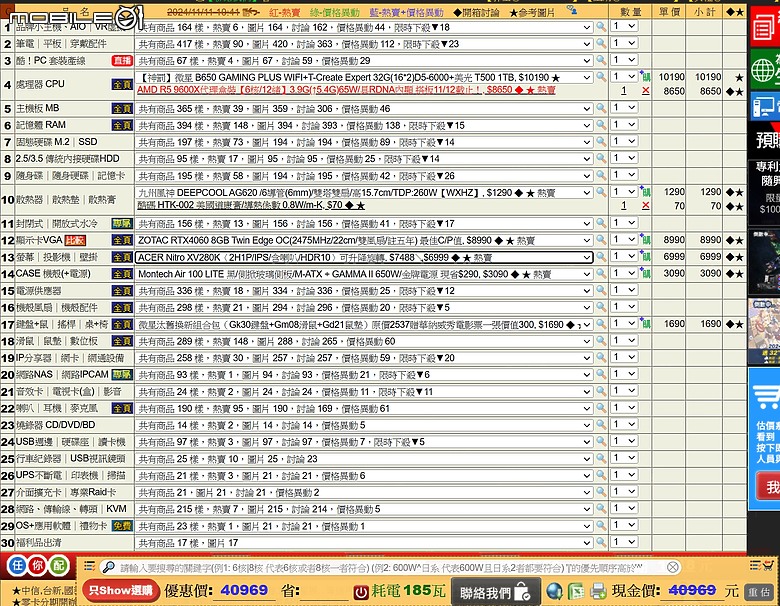Click the 10190 unit price in the B650 row
780x606 pixels.
671,77
